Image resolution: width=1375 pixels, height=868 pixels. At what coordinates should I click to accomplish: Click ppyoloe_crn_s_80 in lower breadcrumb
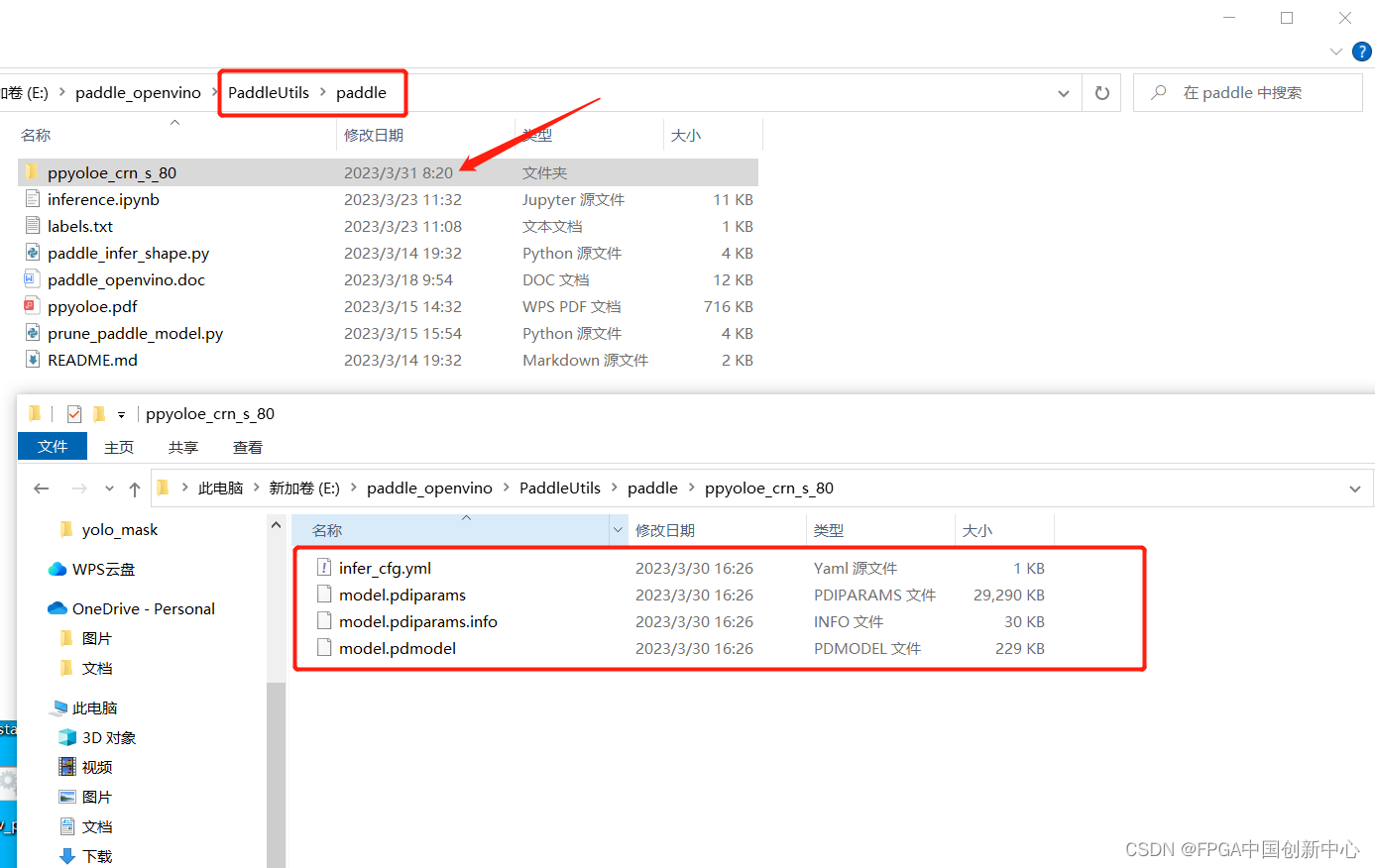coord(769,488)
